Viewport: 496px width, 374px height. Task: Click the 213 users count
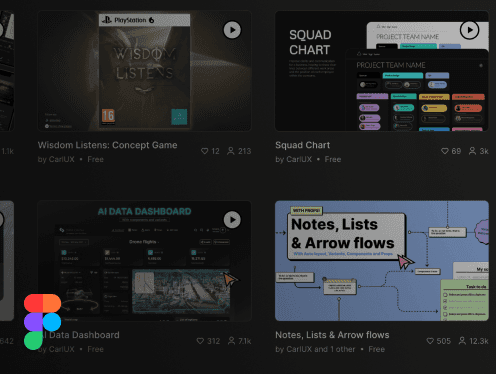245,151
